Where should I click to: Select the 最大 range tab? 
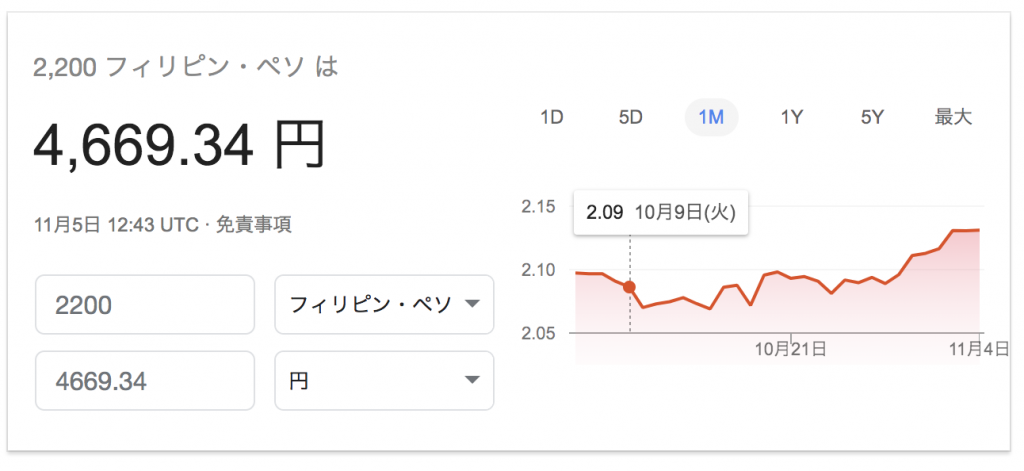[x=953, y=118]
